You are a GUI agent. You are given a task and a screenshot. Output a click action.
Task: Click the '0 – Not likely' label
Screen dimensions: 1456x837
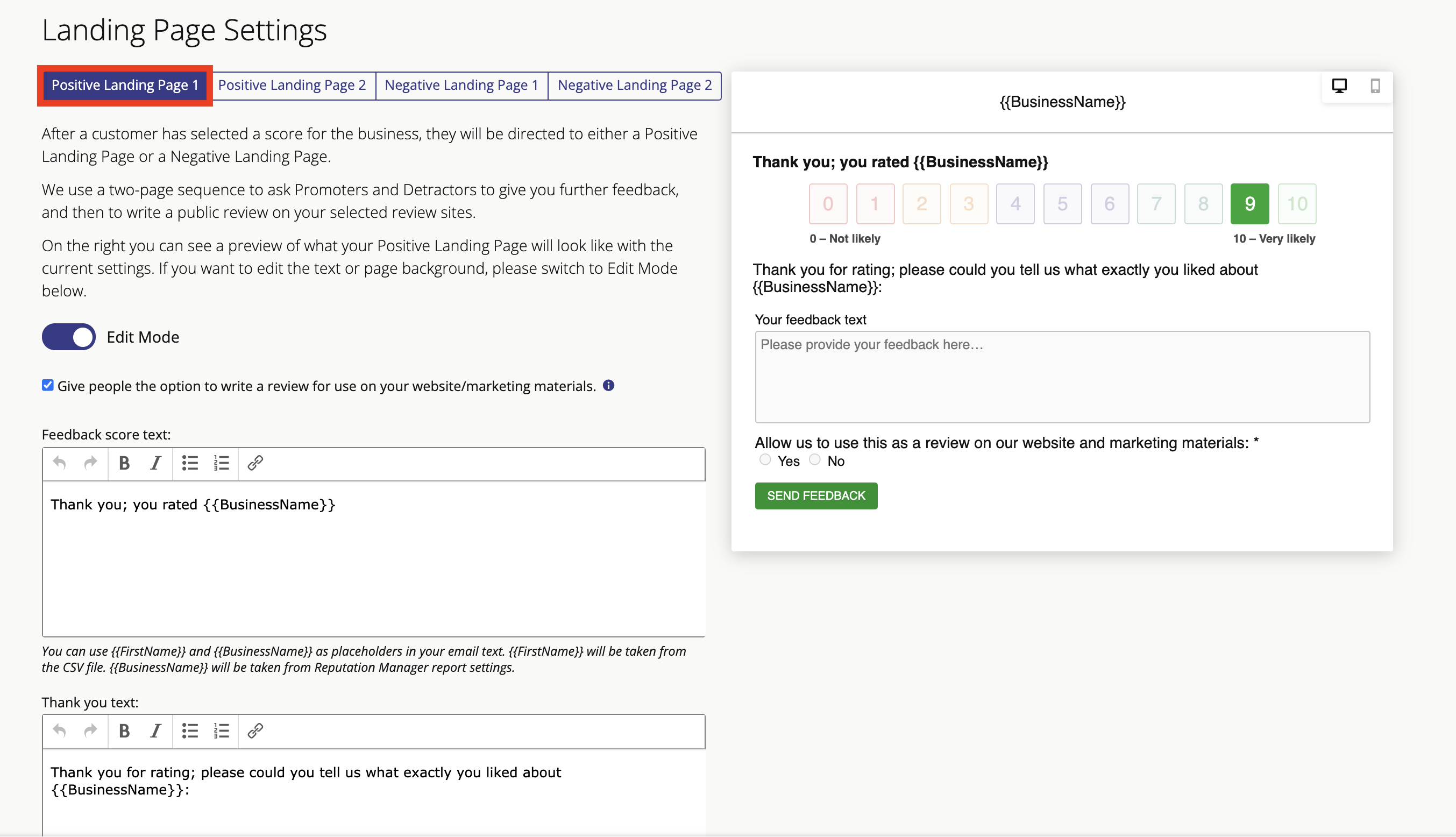tap(844, 239)
